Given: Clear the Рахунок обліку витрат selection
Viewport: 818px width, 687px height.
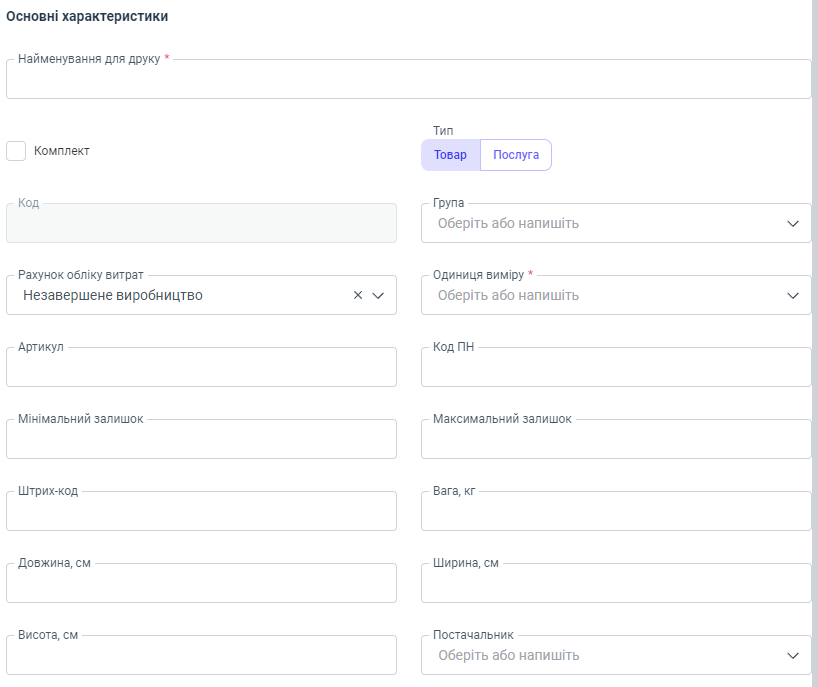Looking at the screenshot, I should point(358,296).
